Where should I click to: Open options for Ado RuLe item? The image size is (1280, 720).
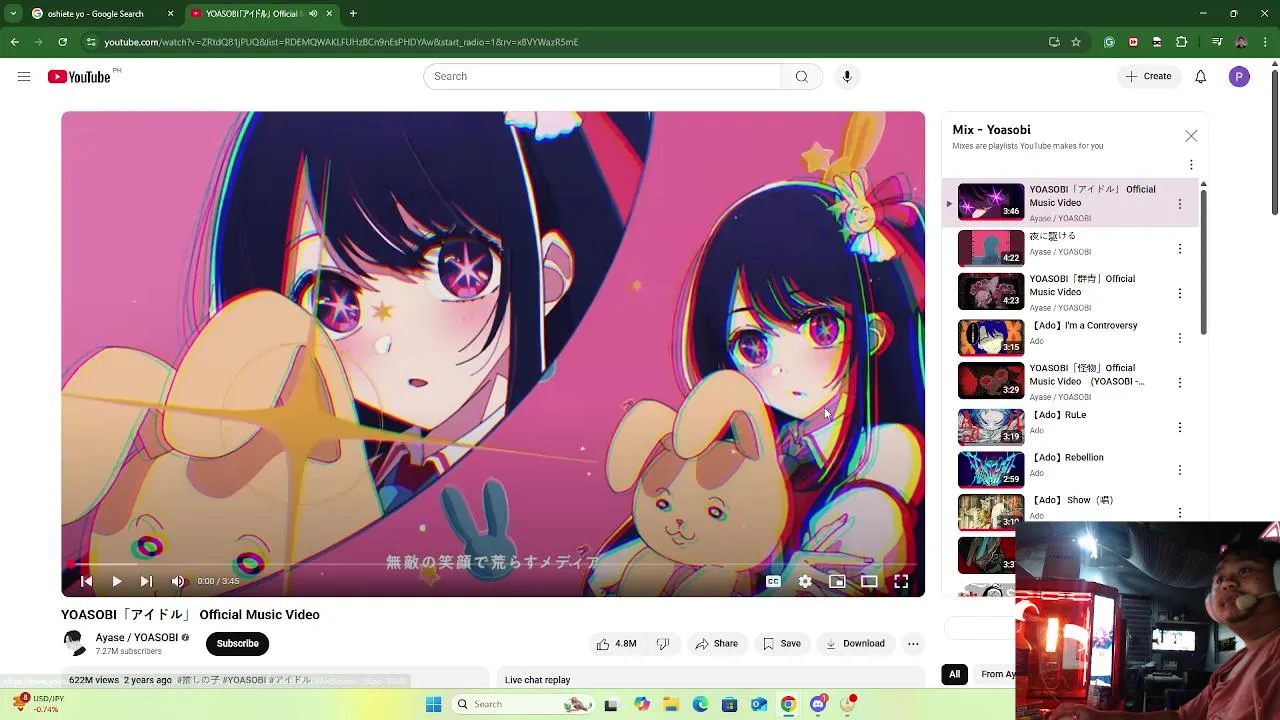pyautogui.click(x=1180, y=427)
